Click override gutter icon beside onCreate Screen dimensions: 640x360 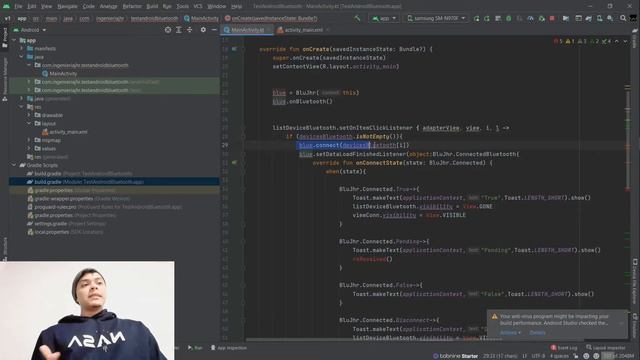pyautogui.click(x=234, y=49)
